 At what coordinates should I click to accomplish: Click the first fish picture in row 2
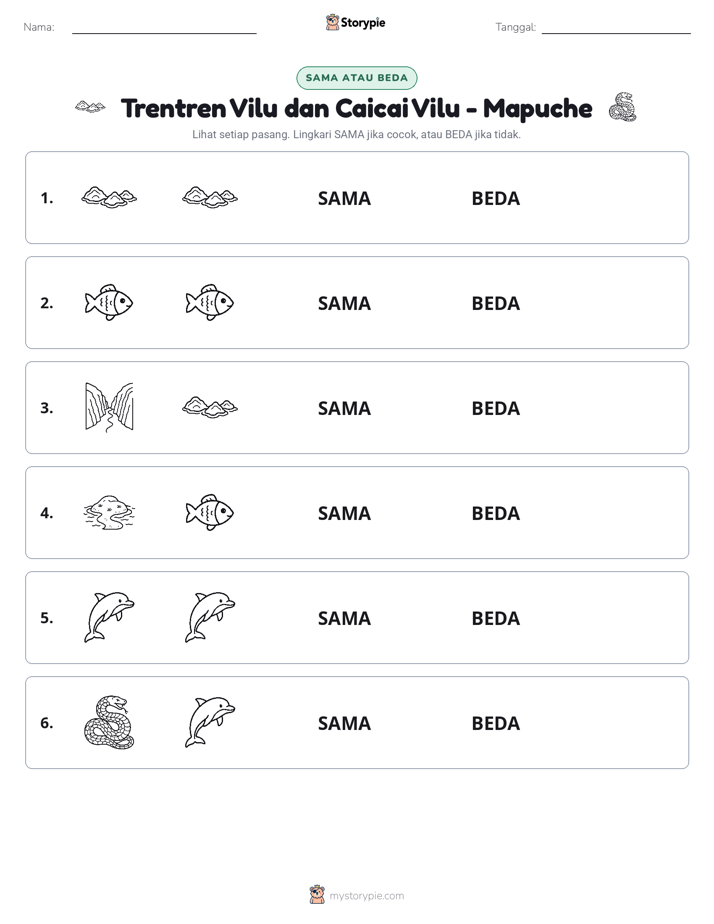109,302
